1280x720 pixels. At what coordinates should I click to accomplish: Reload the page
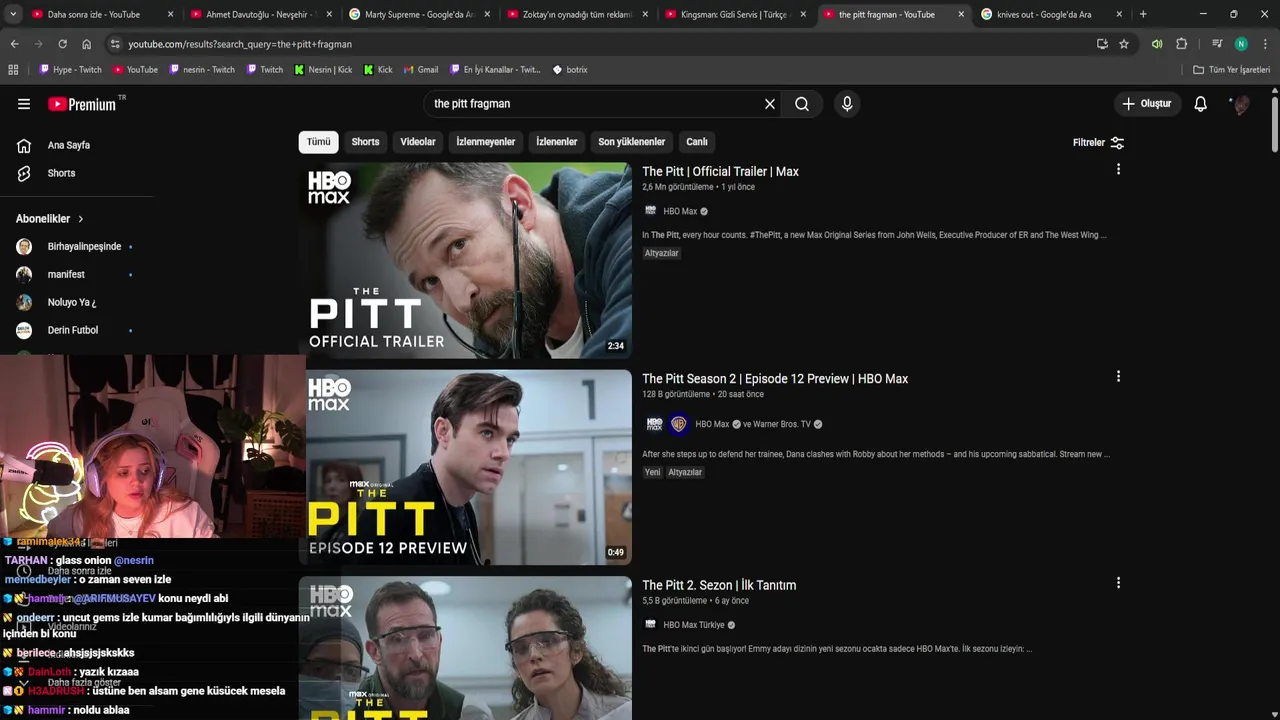click(x=62, y=44)
